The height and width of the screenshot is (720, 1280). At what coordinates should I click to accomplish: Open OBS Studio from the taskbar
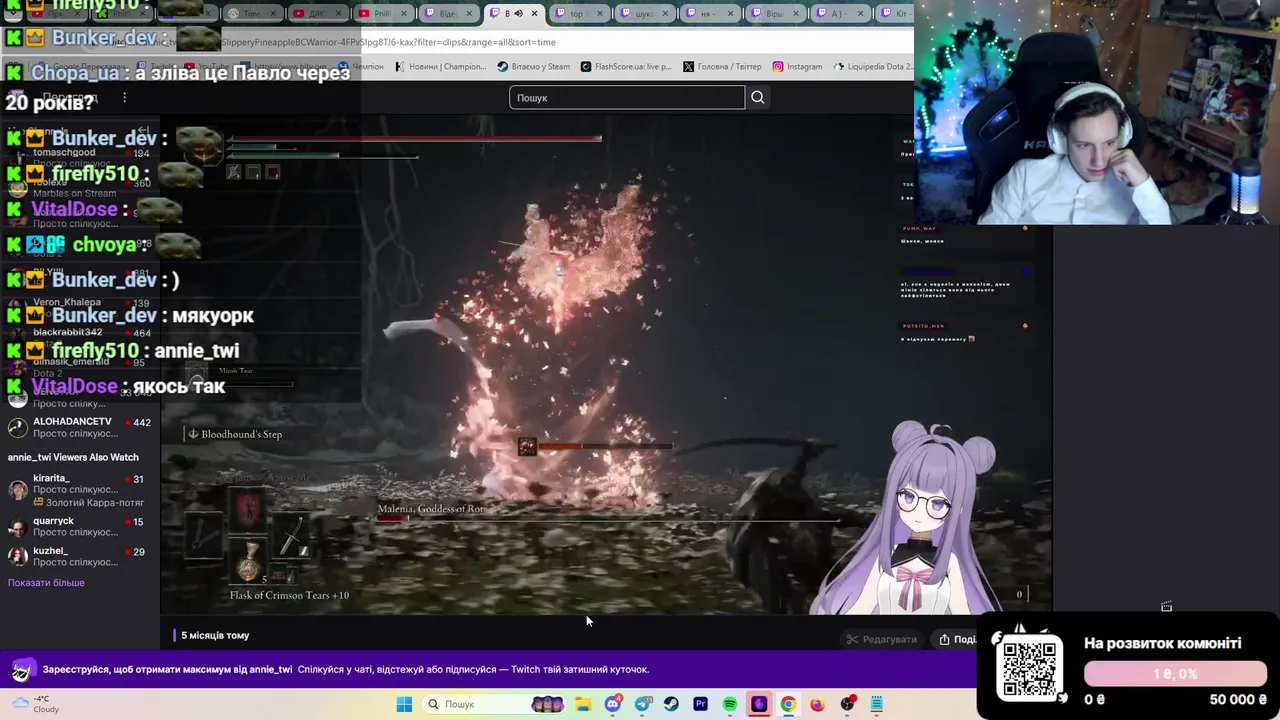[847, 704]
